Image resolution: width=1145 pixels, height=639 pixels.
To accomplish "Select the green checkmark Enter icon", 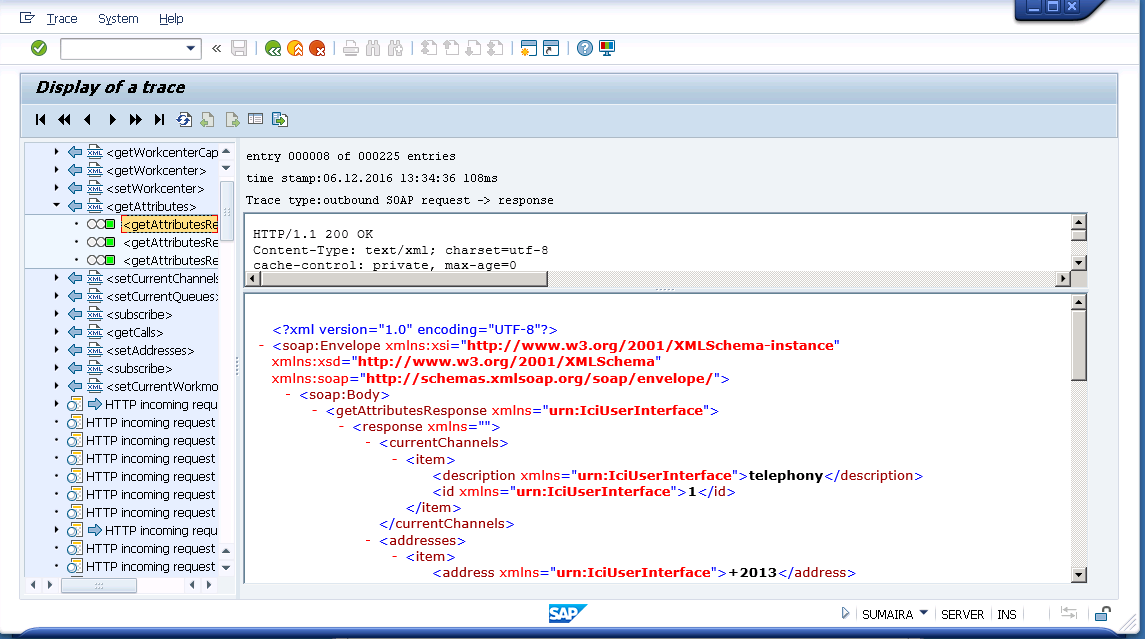I will click(x=40, y=47).
